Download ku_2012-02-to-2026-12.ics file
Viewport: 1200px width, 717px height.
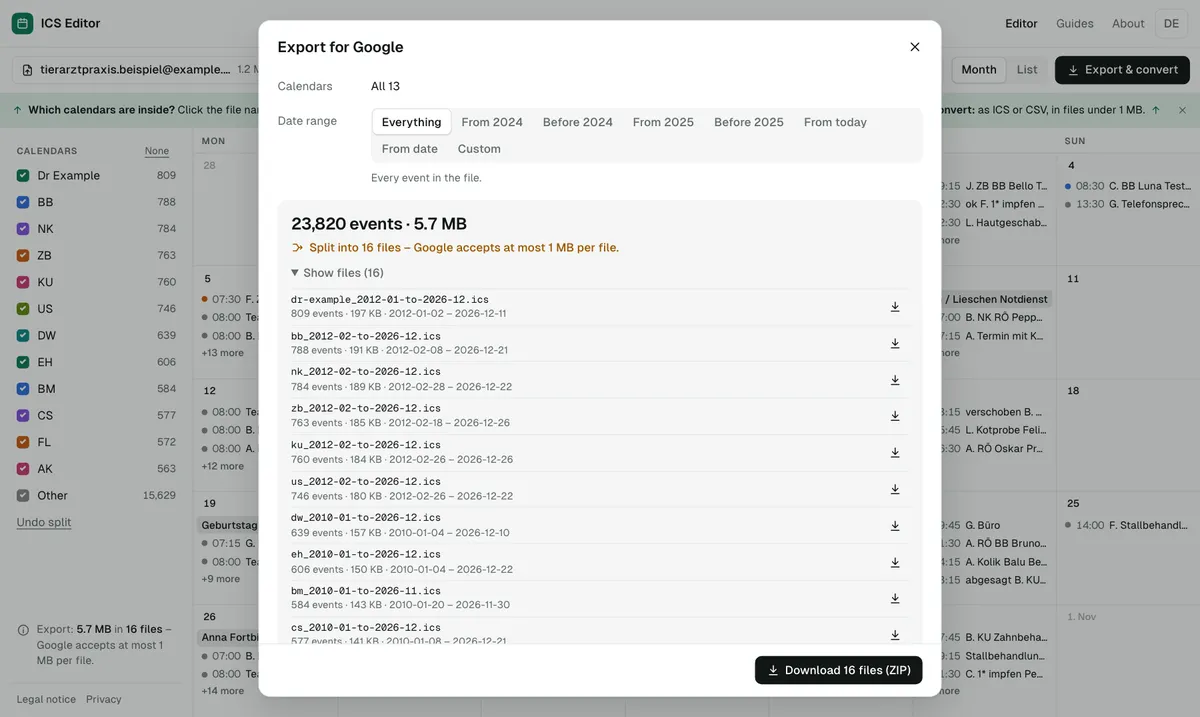point(895,452)
